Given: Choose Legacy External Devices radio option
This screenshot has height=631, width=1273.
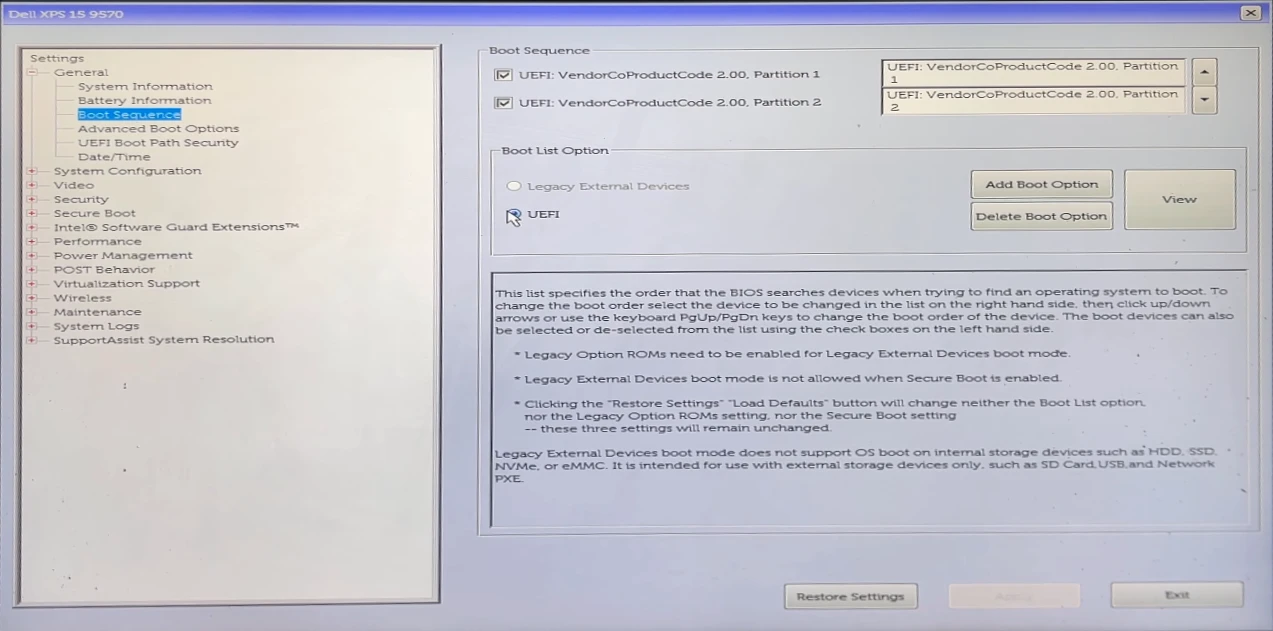Looking at the screenshot, I should 514,186.
